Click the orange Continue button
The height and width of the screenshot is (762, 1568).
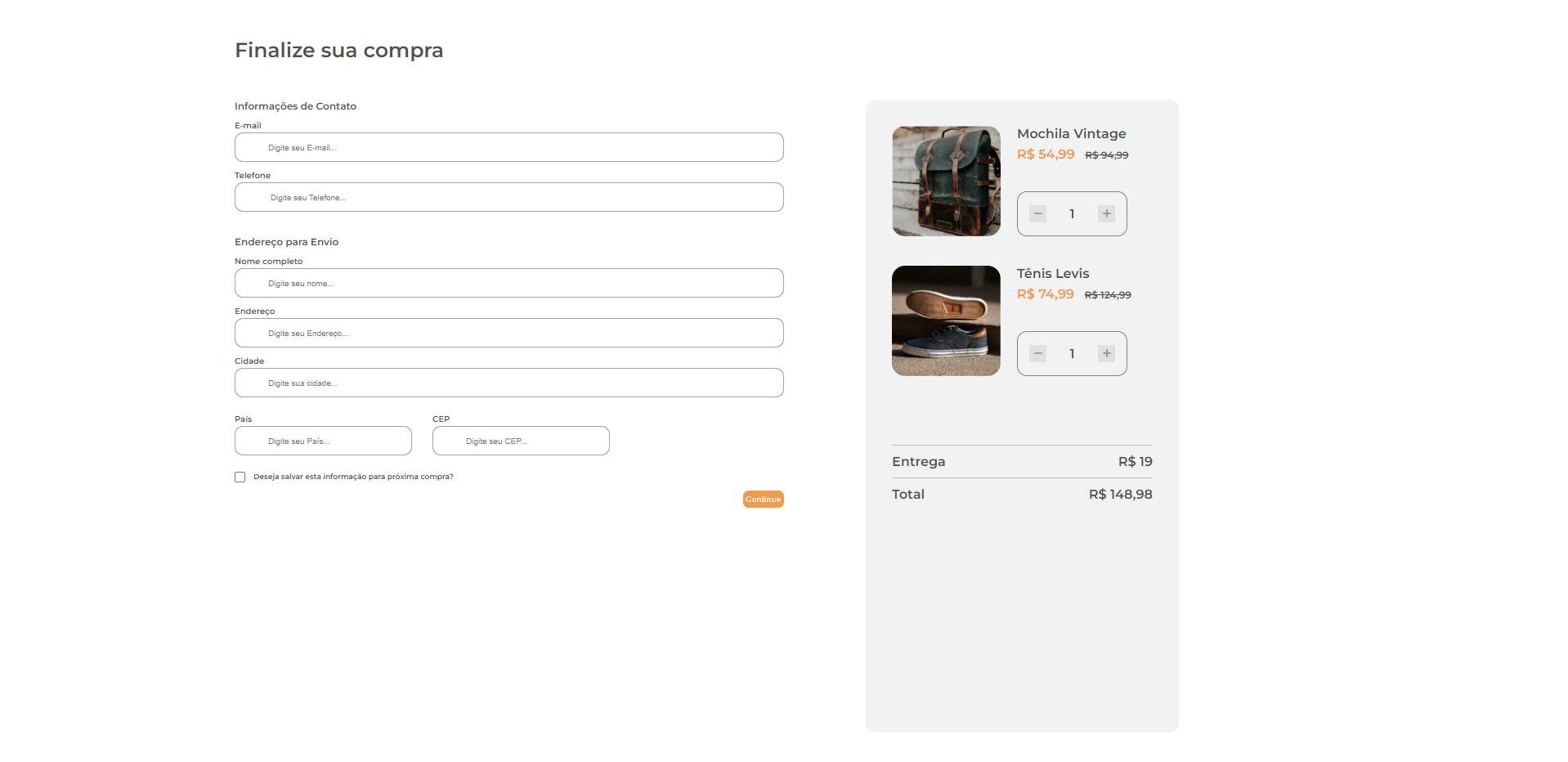(x=763, y=500)
